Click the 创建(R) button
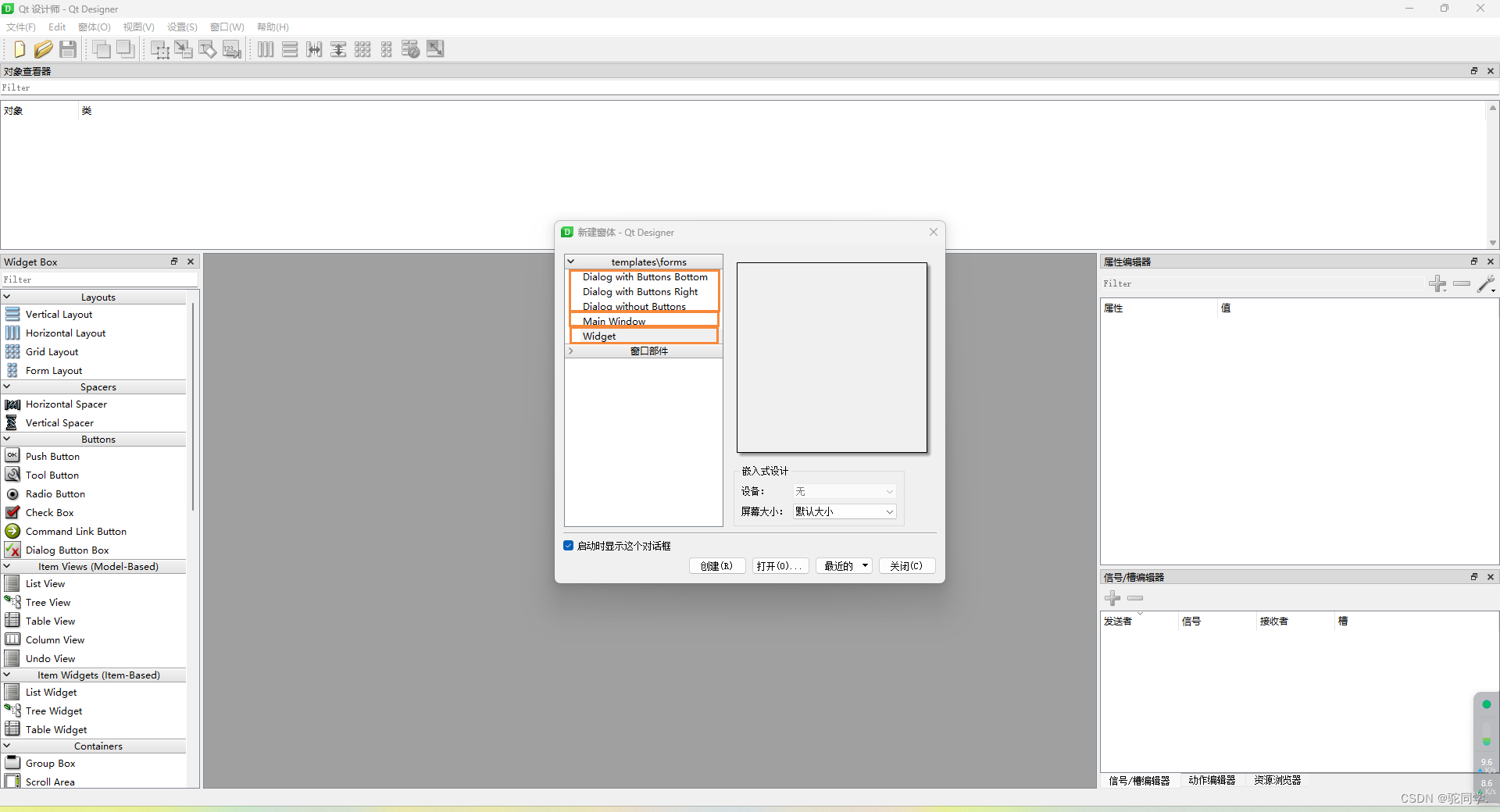 [717, 566]
